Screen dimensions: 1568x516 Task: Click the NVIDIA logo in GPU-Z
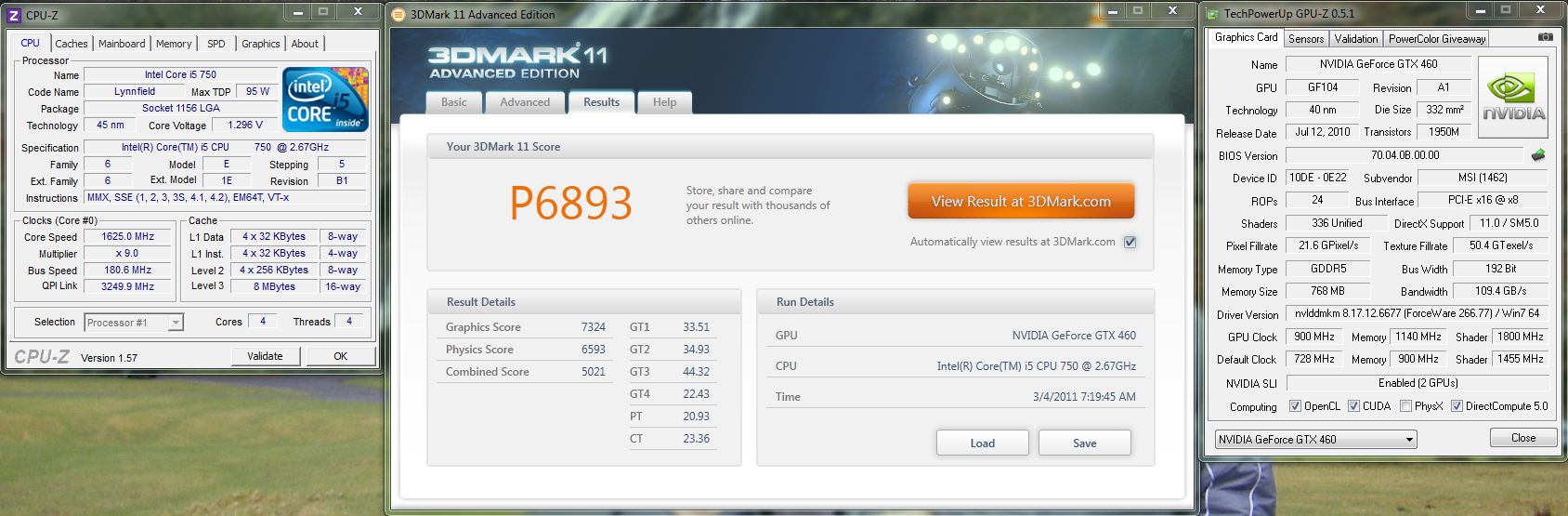pyautogui.click(x=1513, y=99)
